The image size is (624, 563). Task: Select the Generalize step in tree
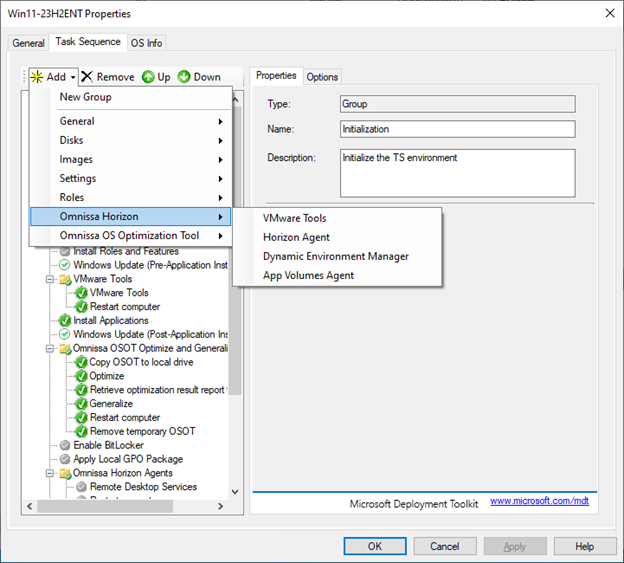(x=111, y=404)
